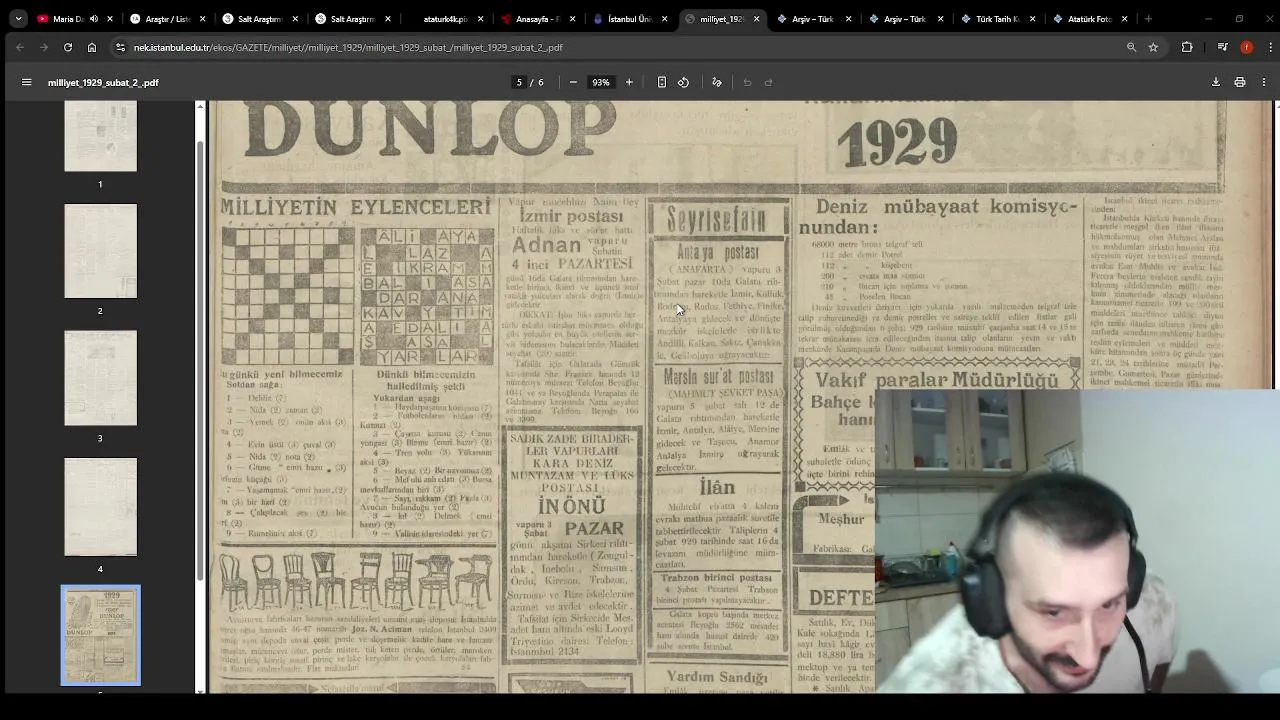Click the İzmir postası heading

pos(570,217)
